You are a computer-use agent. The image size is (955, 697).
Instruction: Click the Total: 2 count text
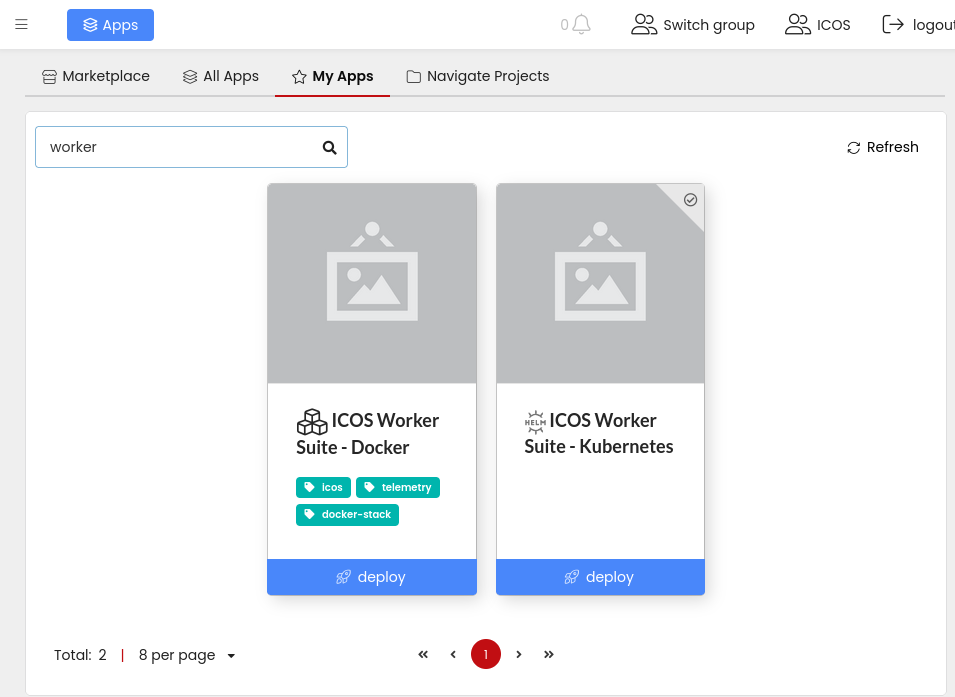coord(80,655)
